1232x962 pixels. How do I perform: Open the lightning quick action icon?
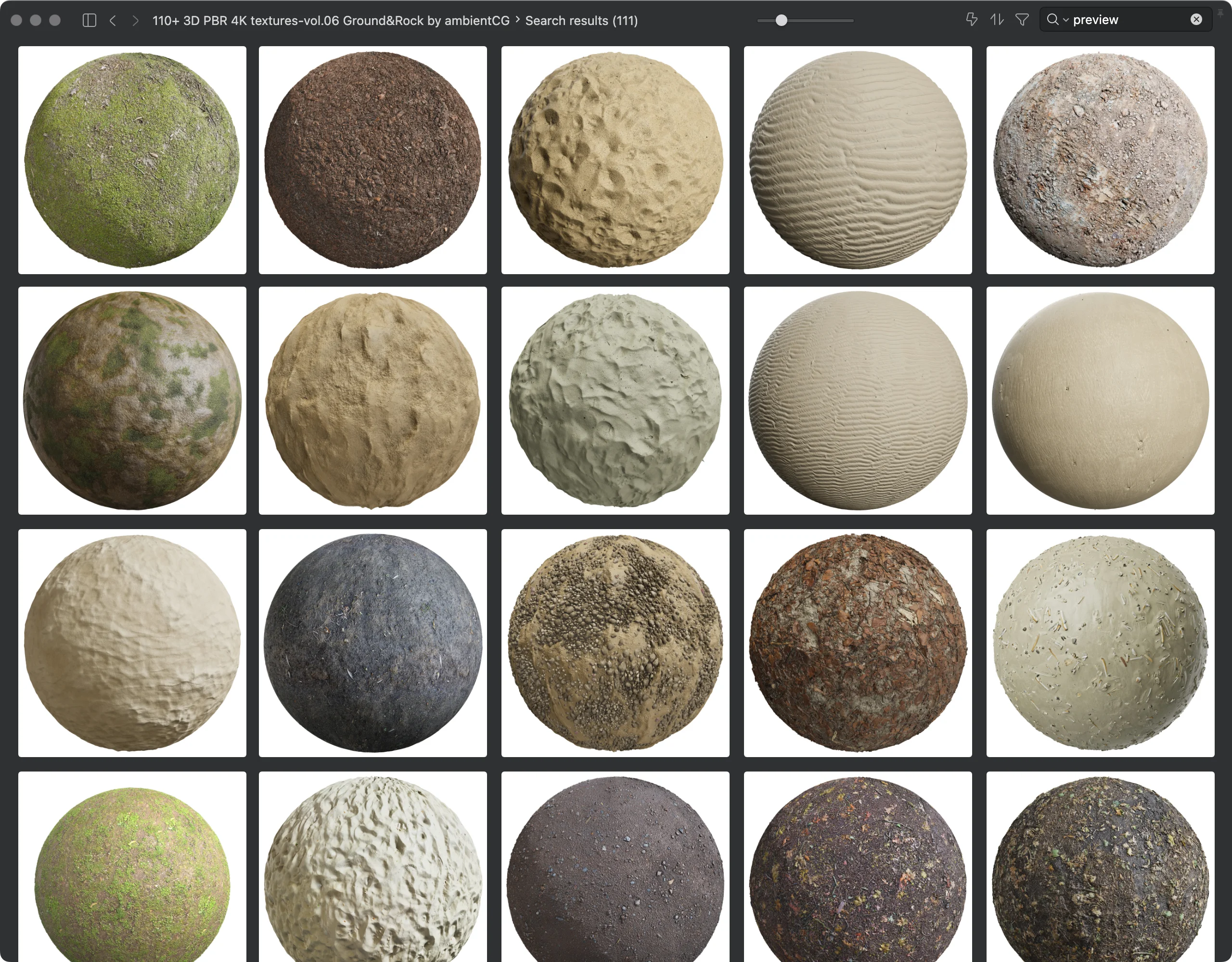point(971,20)
